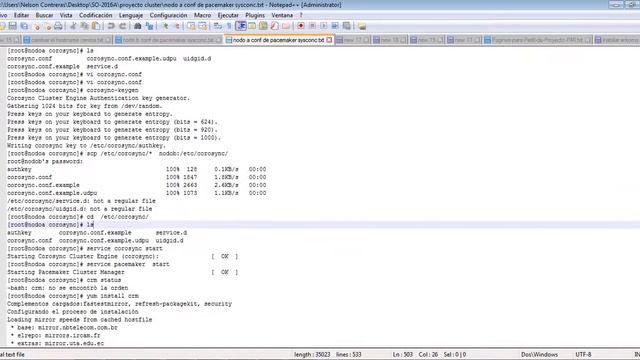The width and height of the screenshot is (640, 360).
Task: Click the 'yum install crm' command line
Action: tap(73, 296)
